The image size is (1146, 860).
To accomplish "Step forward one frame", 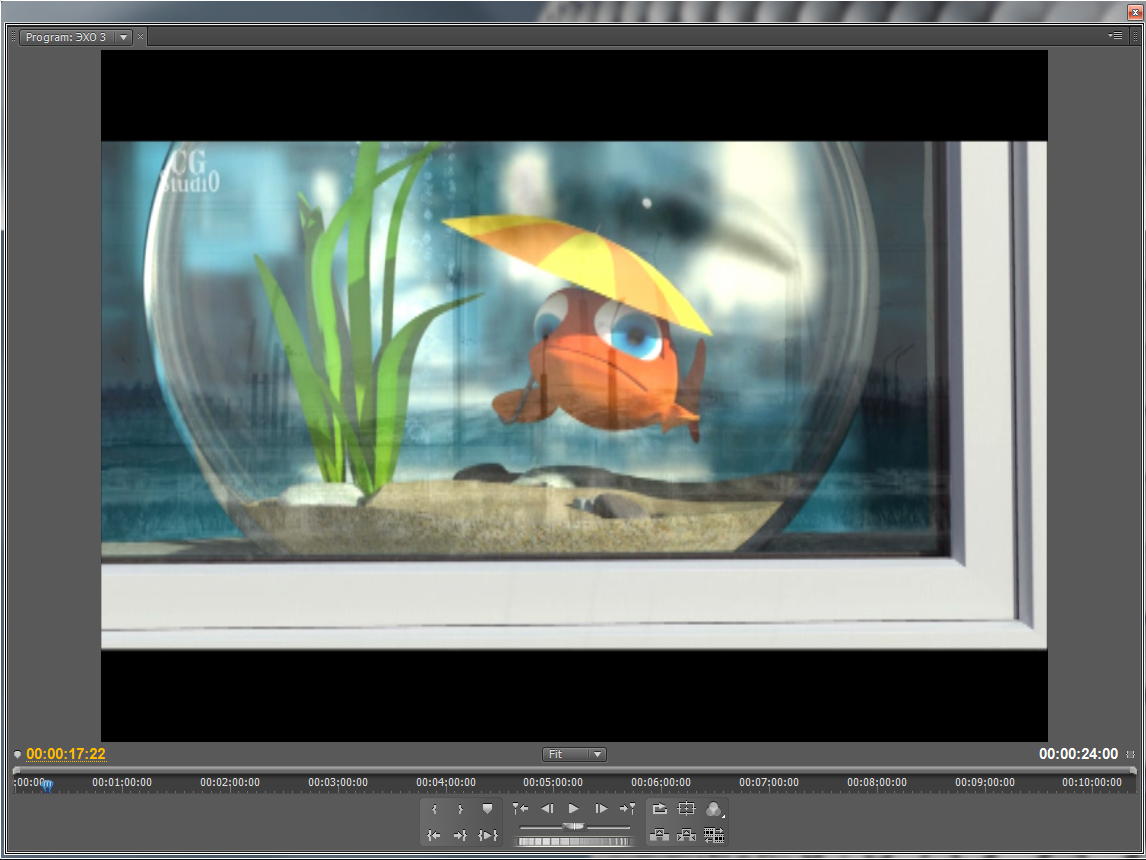I will click(x=601, y=809).
